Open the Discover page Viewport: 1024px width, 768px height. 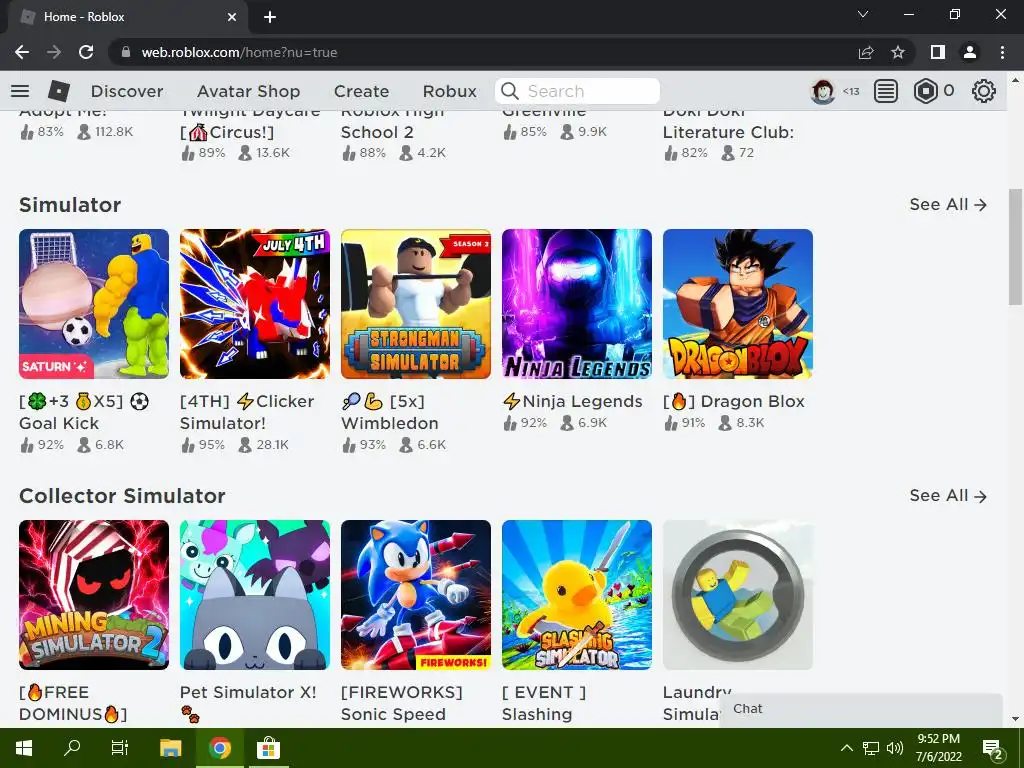pos(127,91)
